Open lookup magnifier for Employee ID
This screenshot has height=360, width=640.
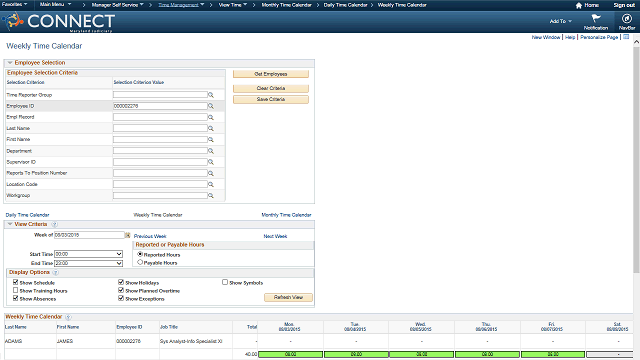pyautogui.click(x=211, y=106)
